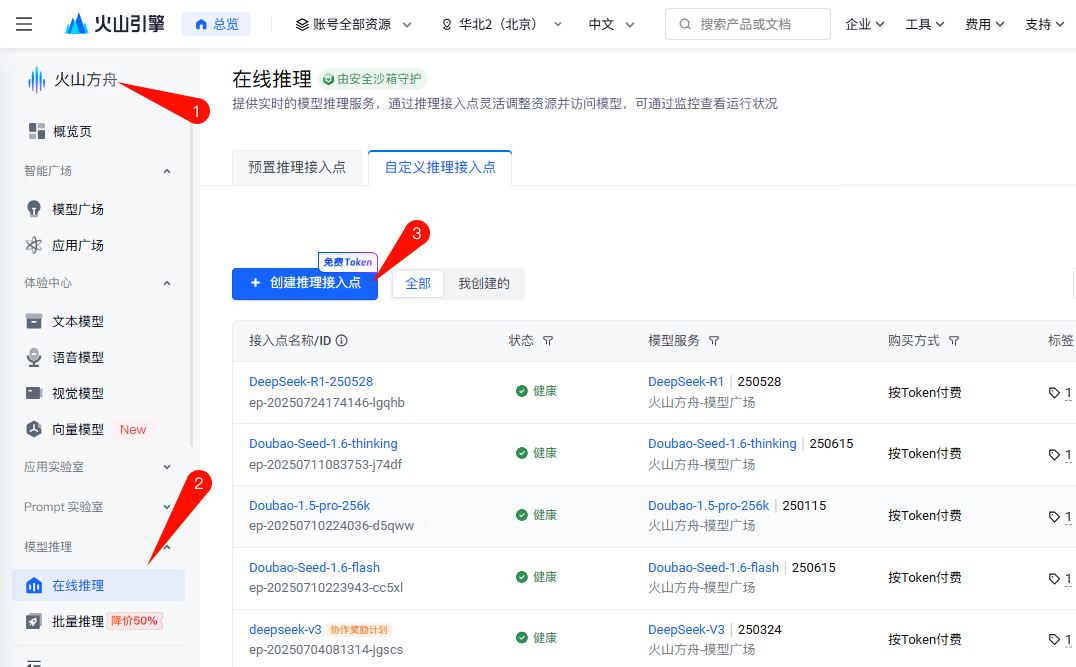The height and width of the screenshot is (667, 1076).
Task: Open the 企业 menu
Action: (865, 24)
